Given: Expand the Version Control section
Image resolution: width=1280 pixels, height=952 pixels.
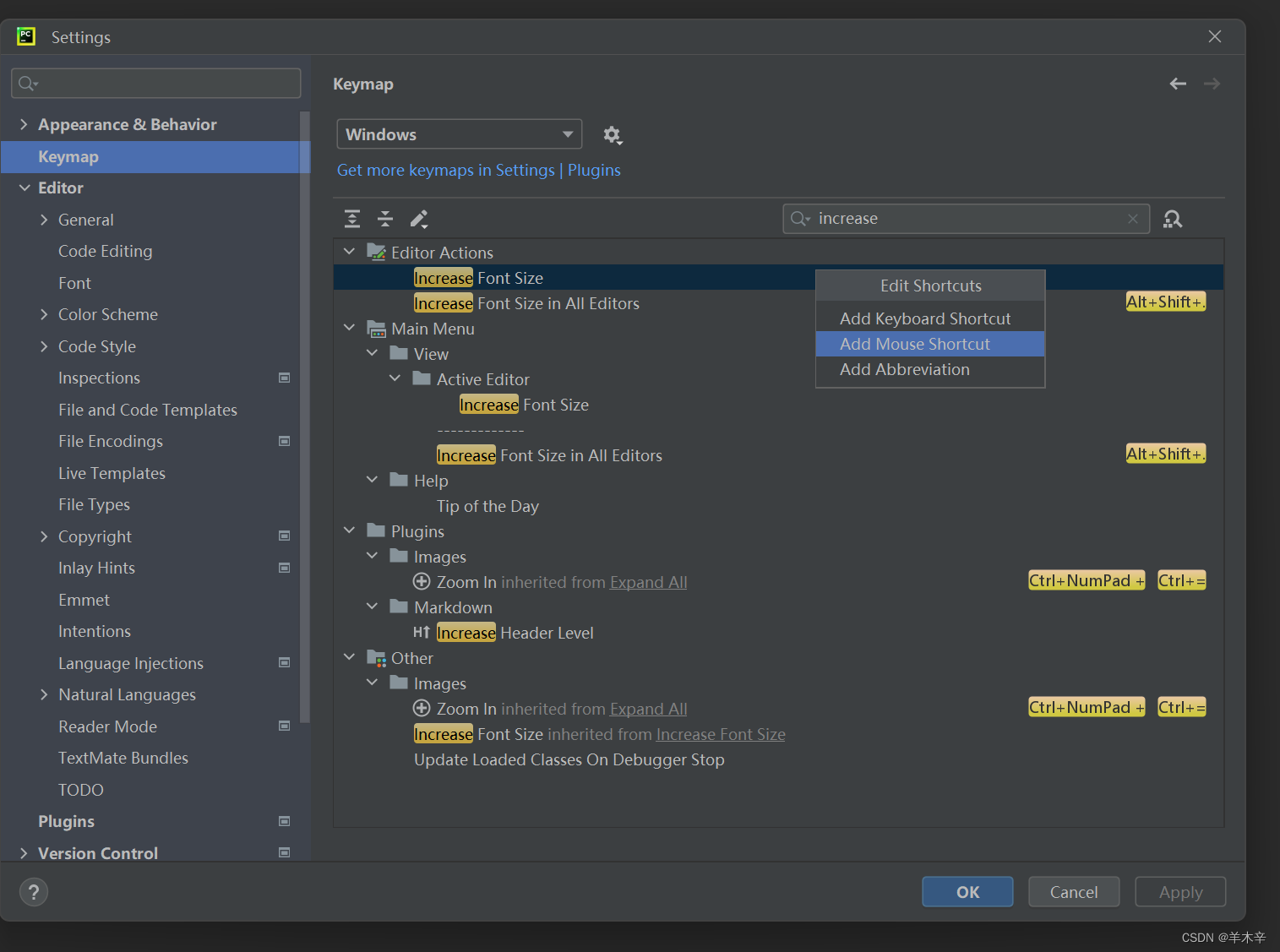Looking at the screenshot, I should click(x=24, y=853).
